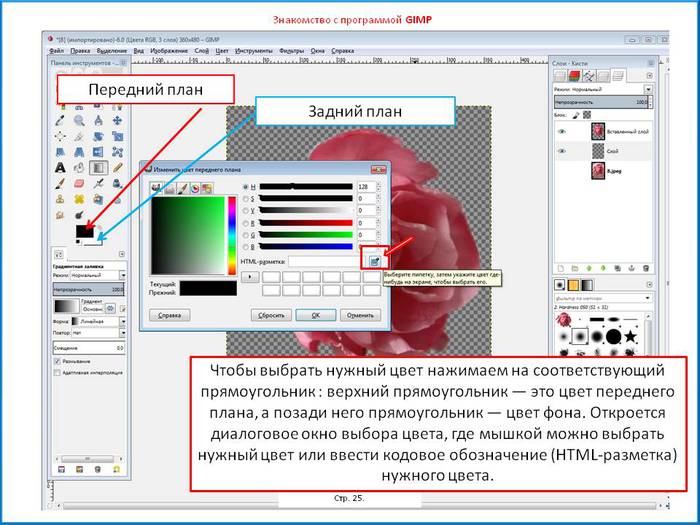Select the Scale tool

117,136
